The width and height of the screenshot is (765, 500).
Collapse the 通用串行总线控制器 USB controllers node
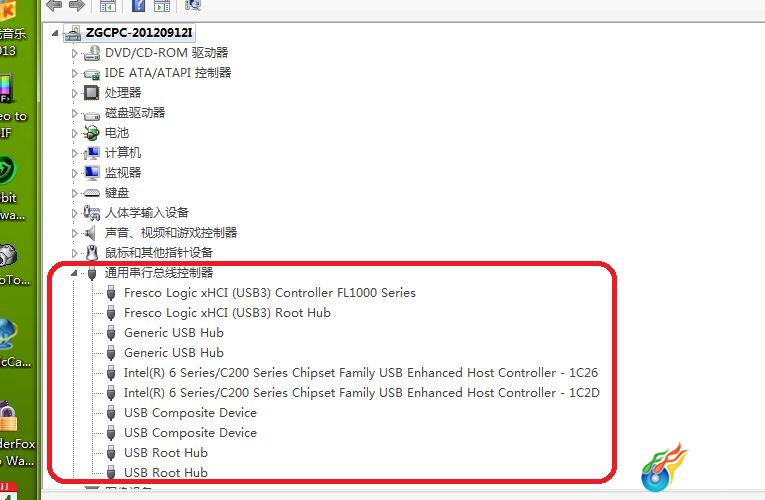74,273
